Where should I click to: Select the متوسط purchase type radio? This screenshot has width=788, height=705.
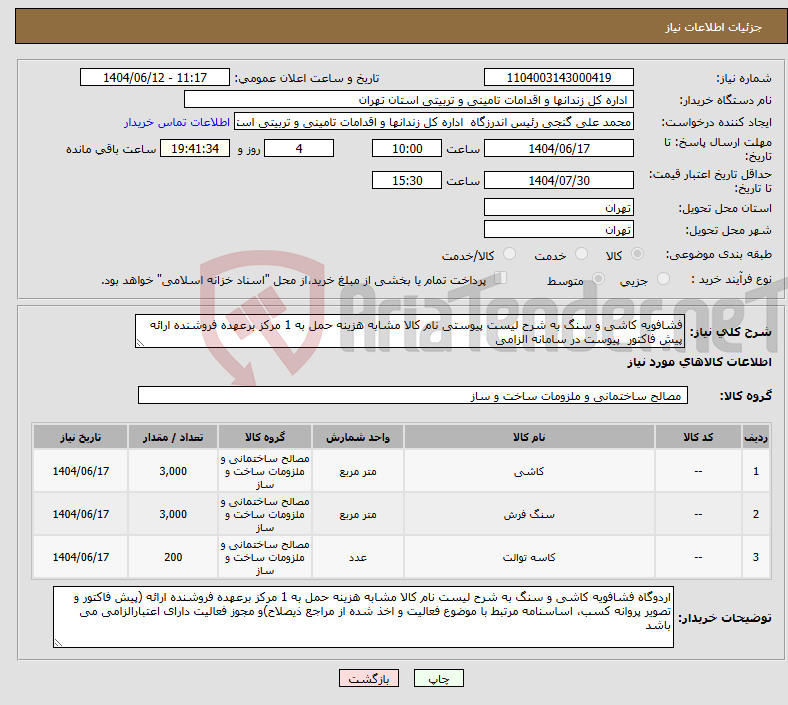click(x=598, y=279)
